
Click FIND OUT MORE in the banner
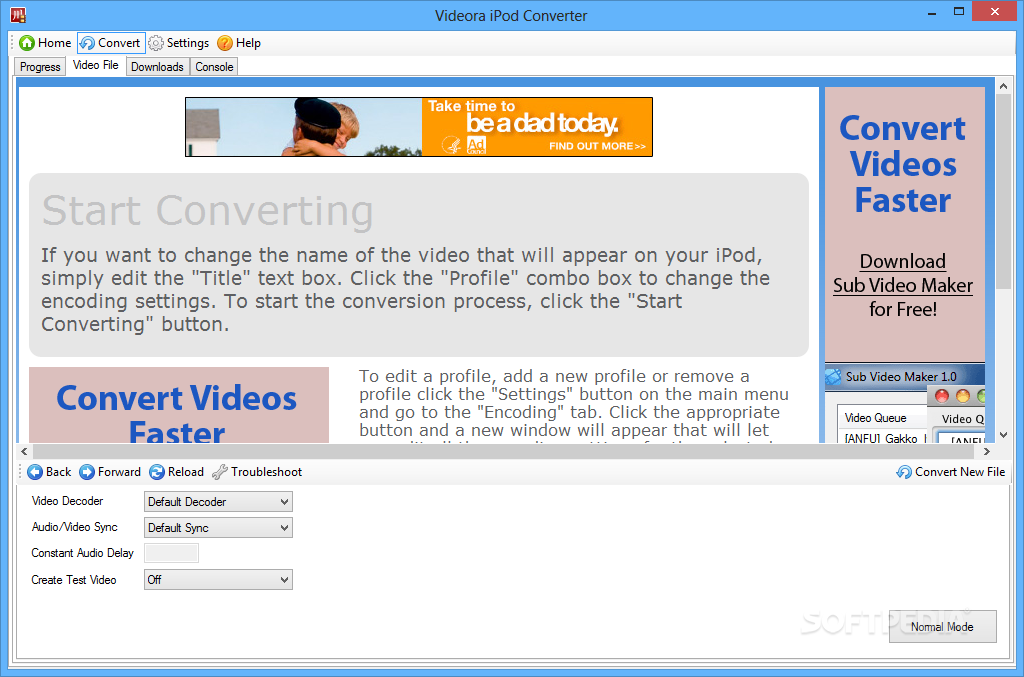tap(597, 146)
